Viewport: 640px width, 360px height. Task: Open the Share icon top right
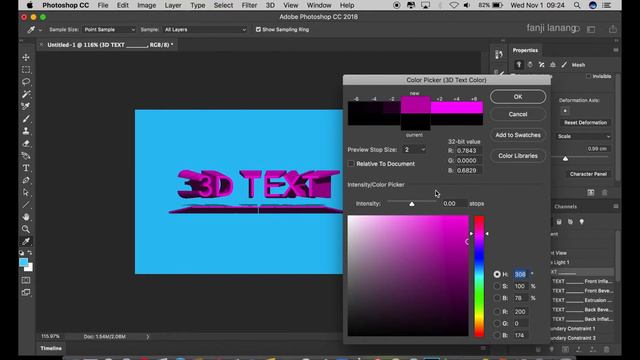point(613,29)
